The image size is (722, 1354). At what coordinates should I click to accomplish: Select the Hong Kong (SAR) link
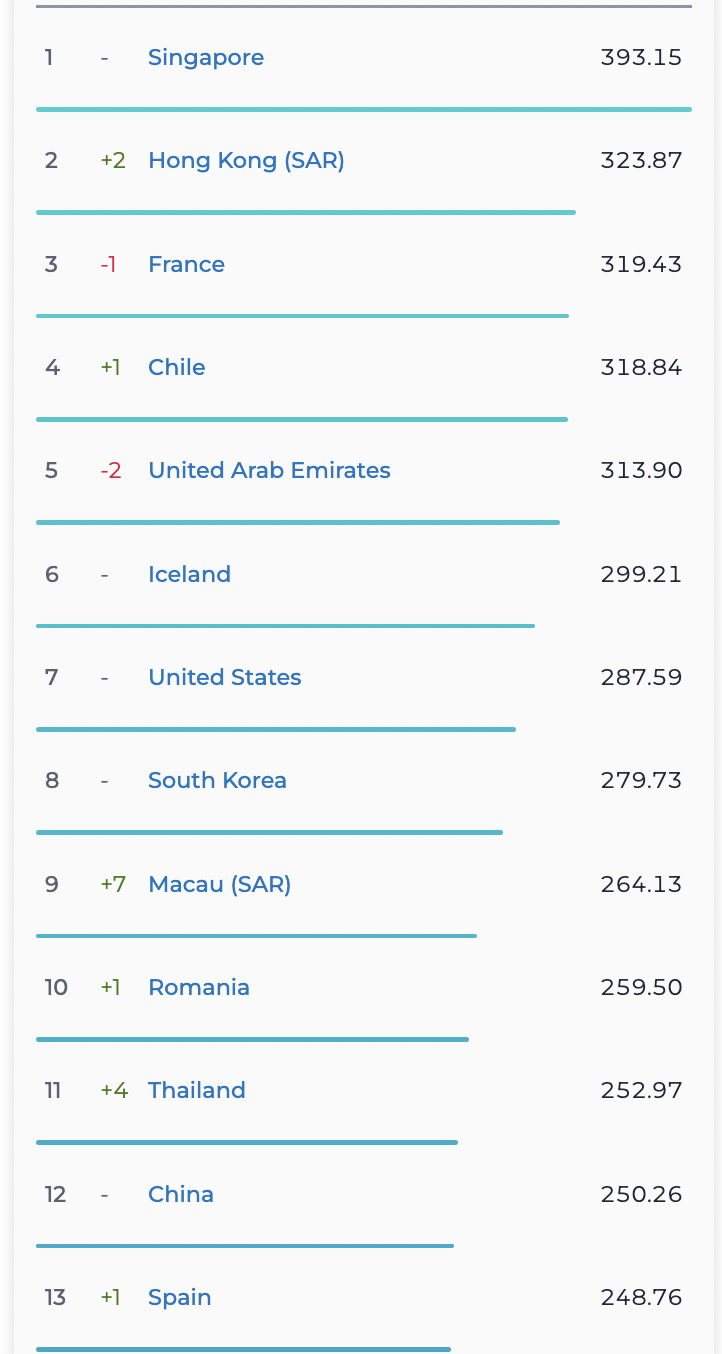point(246,161)
